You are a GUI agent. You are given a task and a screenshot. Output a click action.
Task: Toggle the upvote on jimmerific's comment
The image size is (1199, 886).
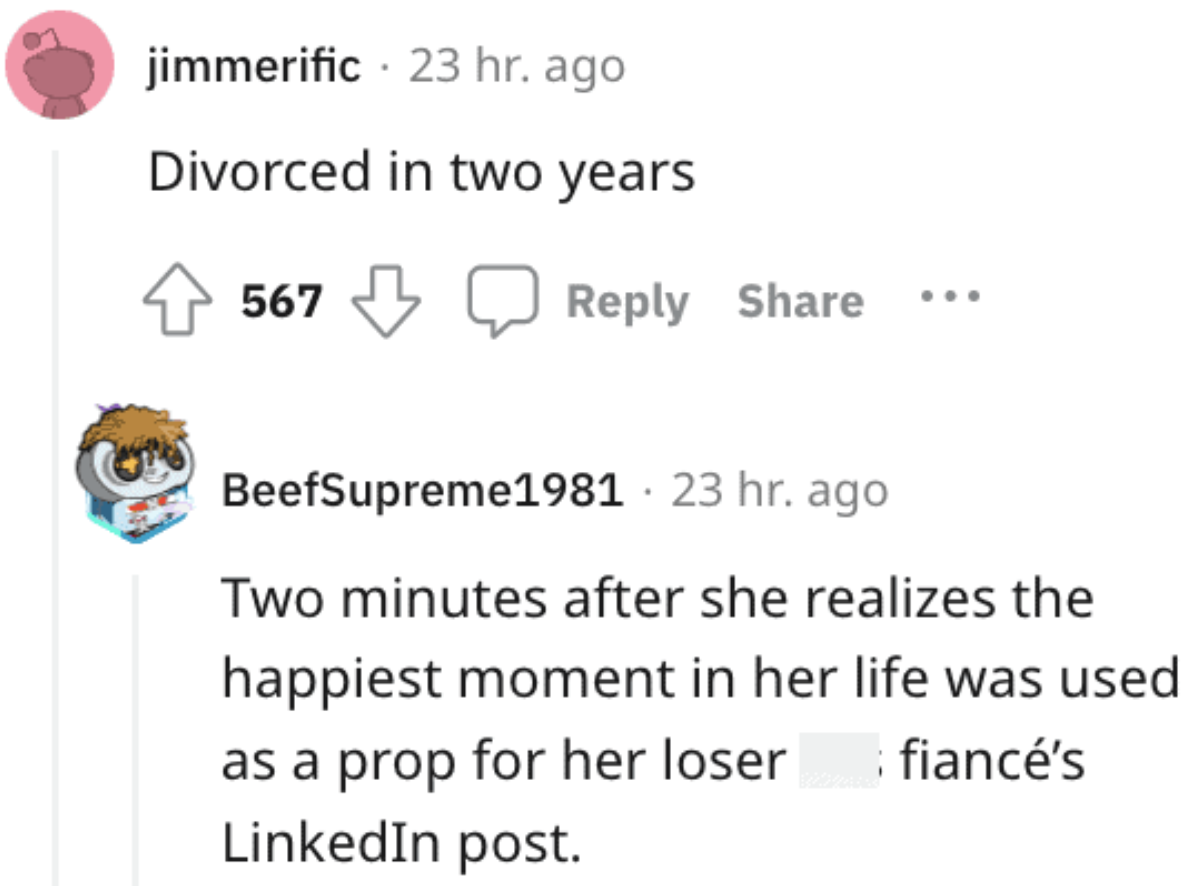[x=177, y=299]
